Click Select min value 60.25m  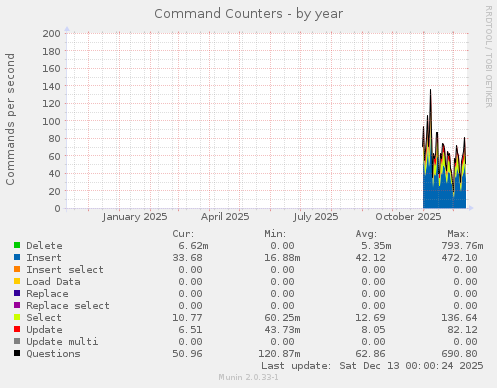(x=282, y=318)
